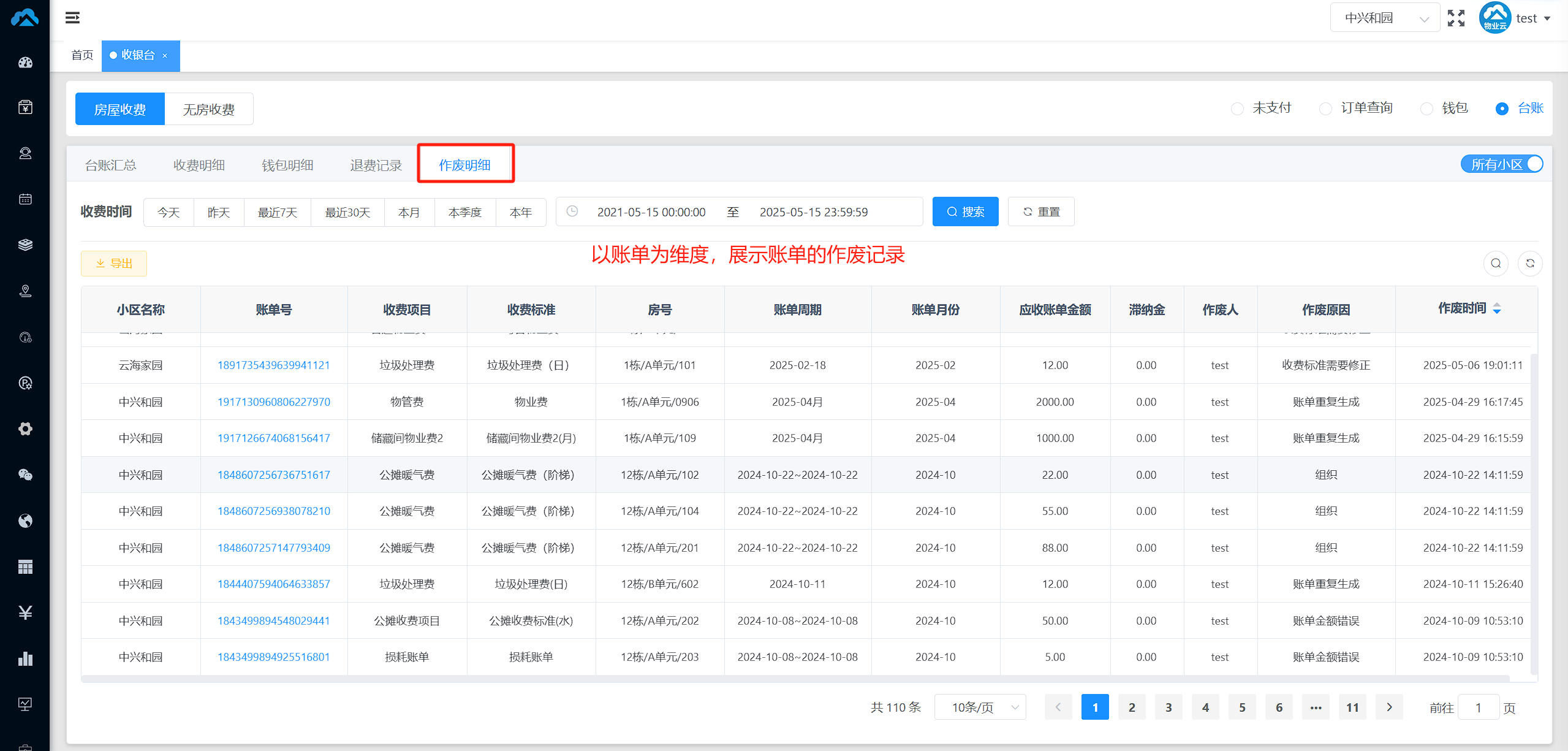This screenshot has width=1568, height=751.
Task: Click the start date 2021-05-15 00:00:00 field
Action: coord(651,212)
